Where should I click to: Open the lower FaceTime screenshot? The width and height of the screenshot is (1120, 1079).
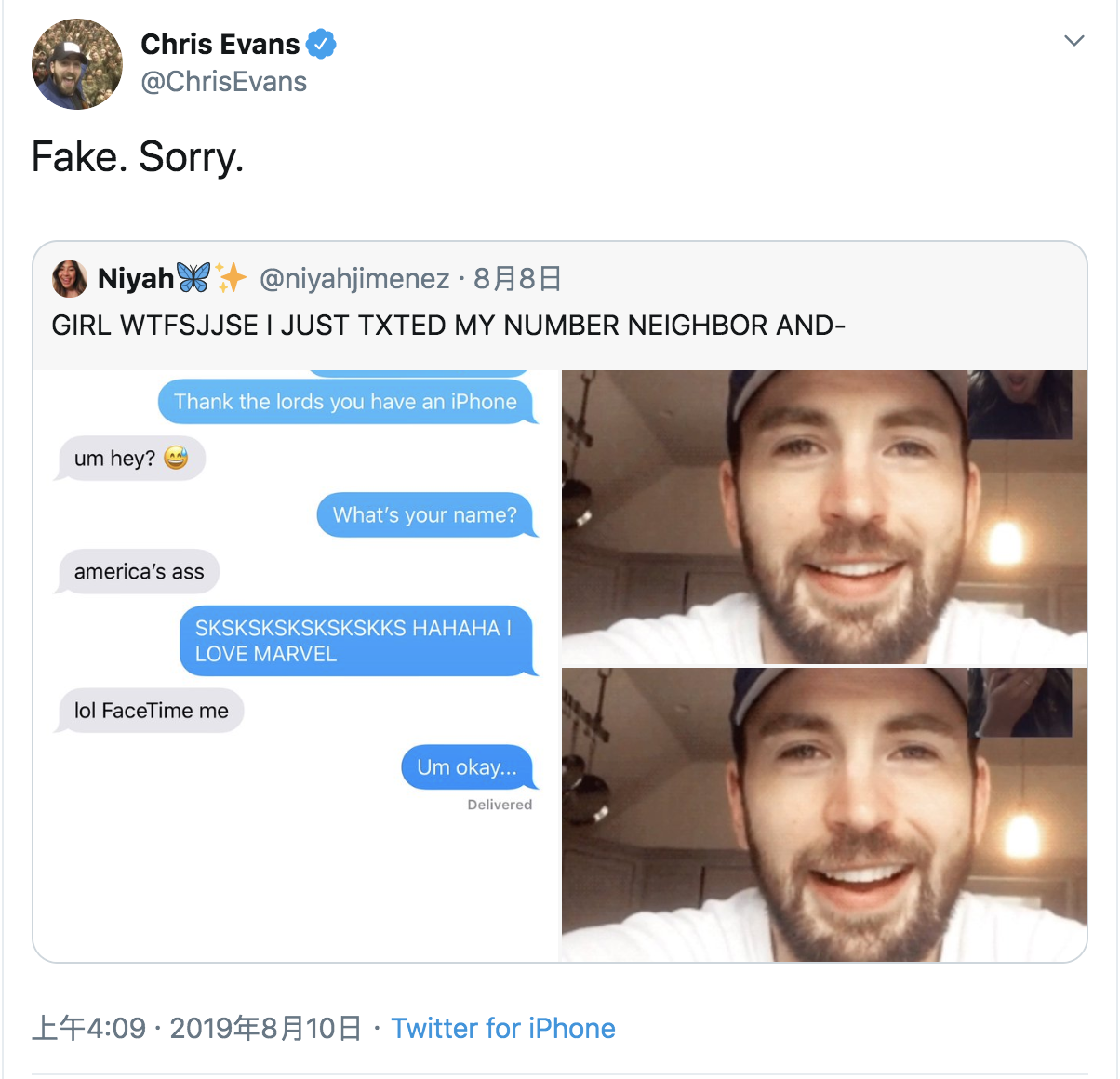click(824, 815)
